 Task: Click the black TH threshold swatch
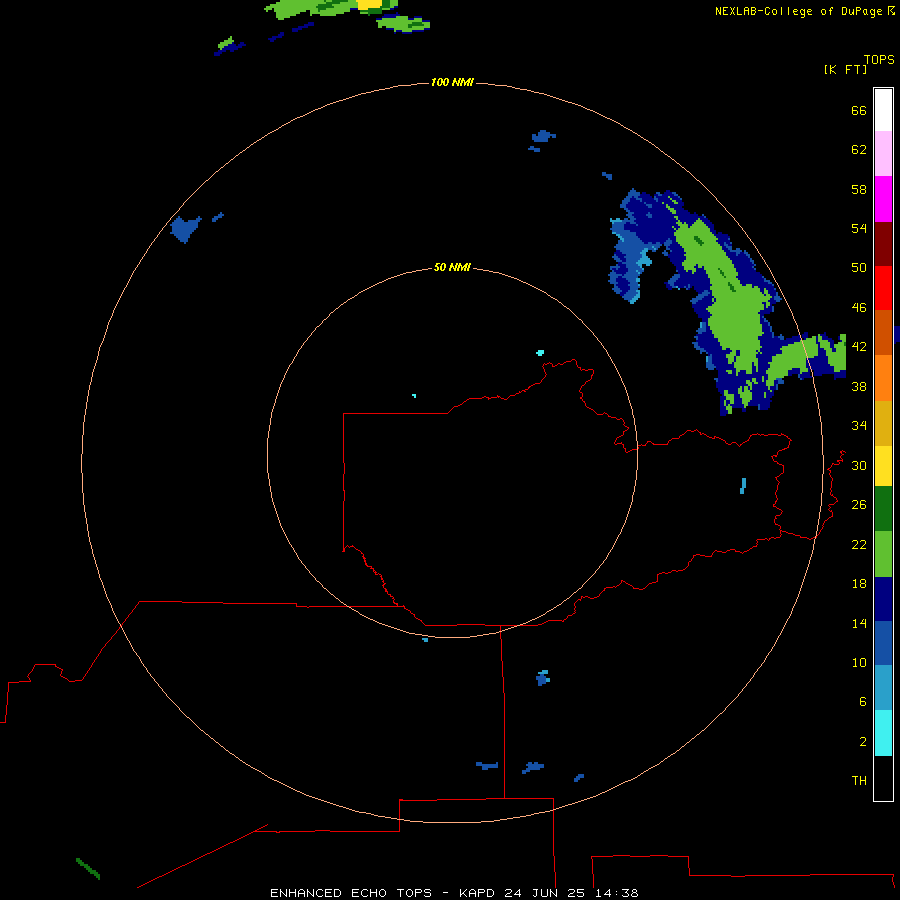click(883, 778)
